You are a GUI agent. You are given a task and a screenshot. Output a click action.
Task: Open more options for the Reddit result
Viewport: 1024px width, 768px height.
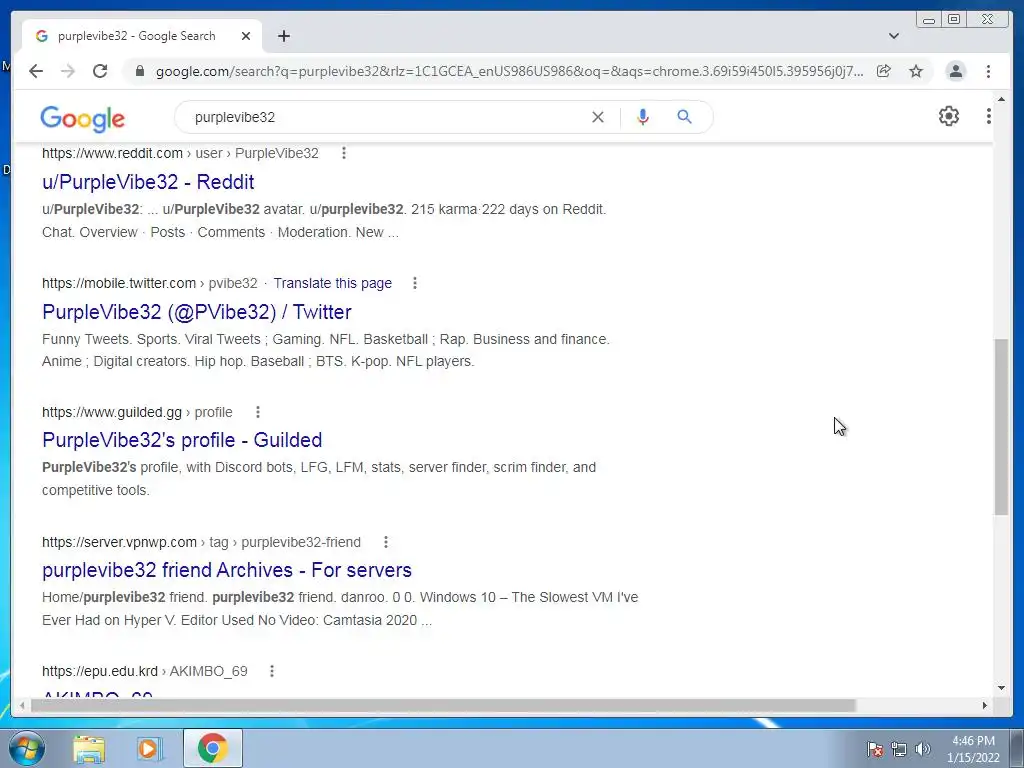click(x=344, y=153)
